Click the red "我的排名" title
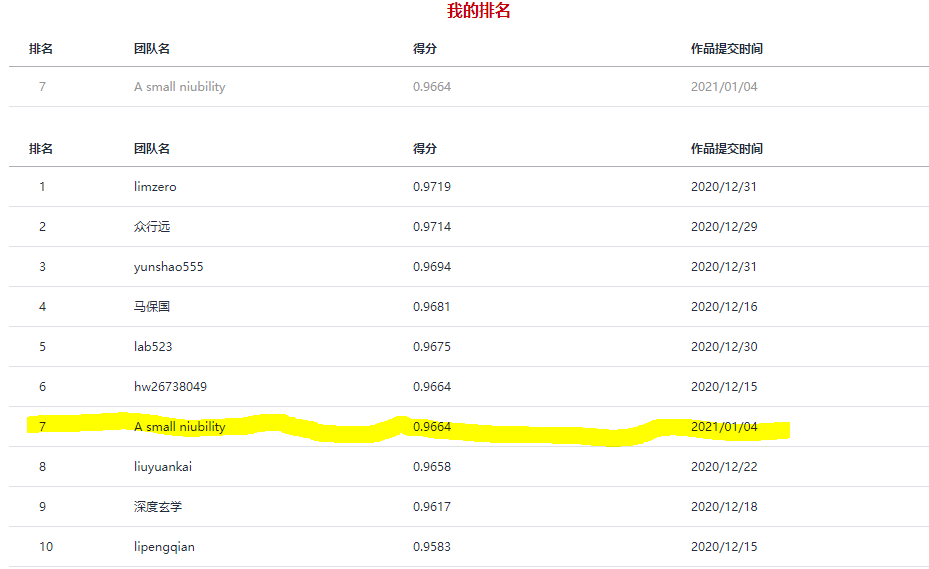This screenshot has height=569, width=929. pos(478,11)
